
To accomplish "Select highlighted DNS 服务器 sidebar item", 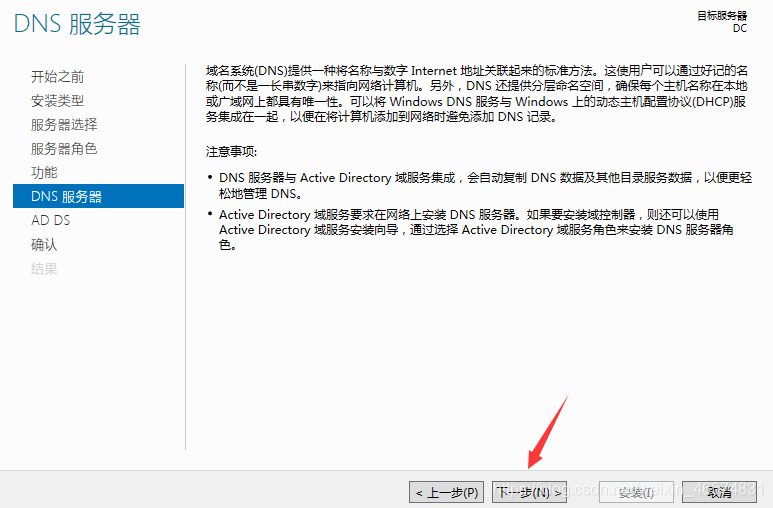I will 99,196.
